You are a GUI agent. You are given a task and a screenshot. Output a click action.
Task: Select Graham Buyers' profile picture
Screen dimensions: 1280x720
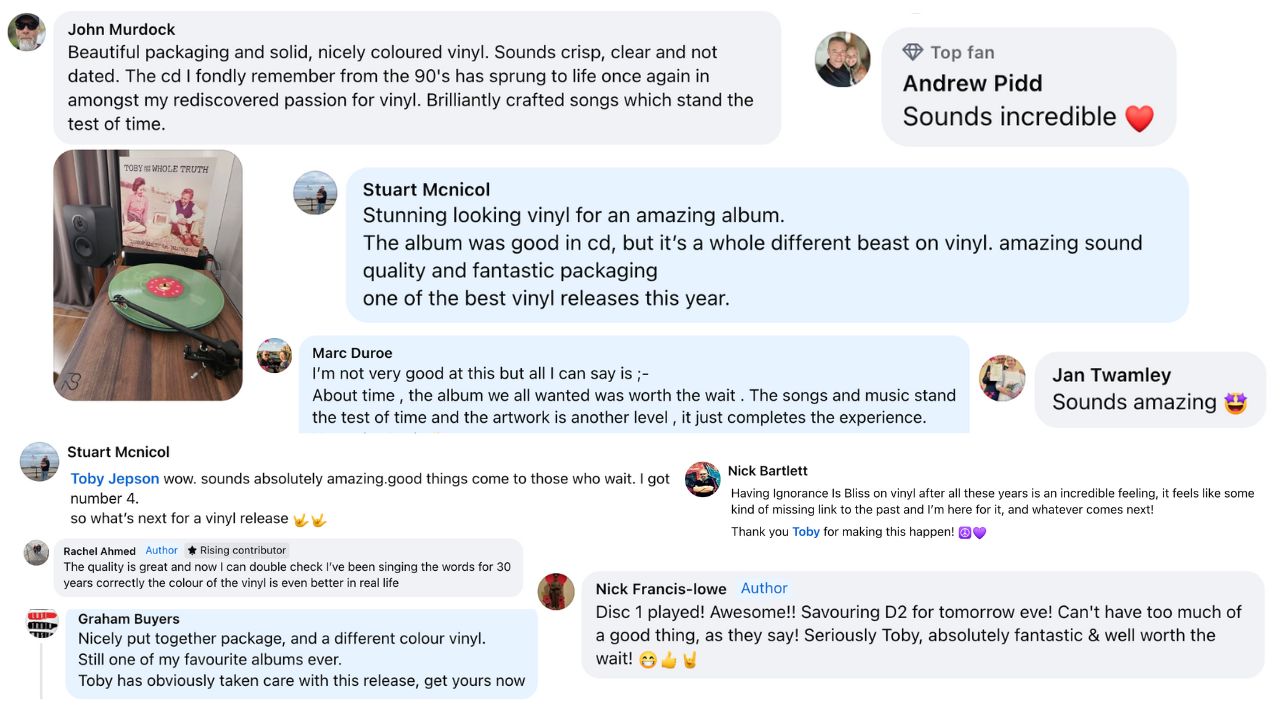tap(41, 620)
